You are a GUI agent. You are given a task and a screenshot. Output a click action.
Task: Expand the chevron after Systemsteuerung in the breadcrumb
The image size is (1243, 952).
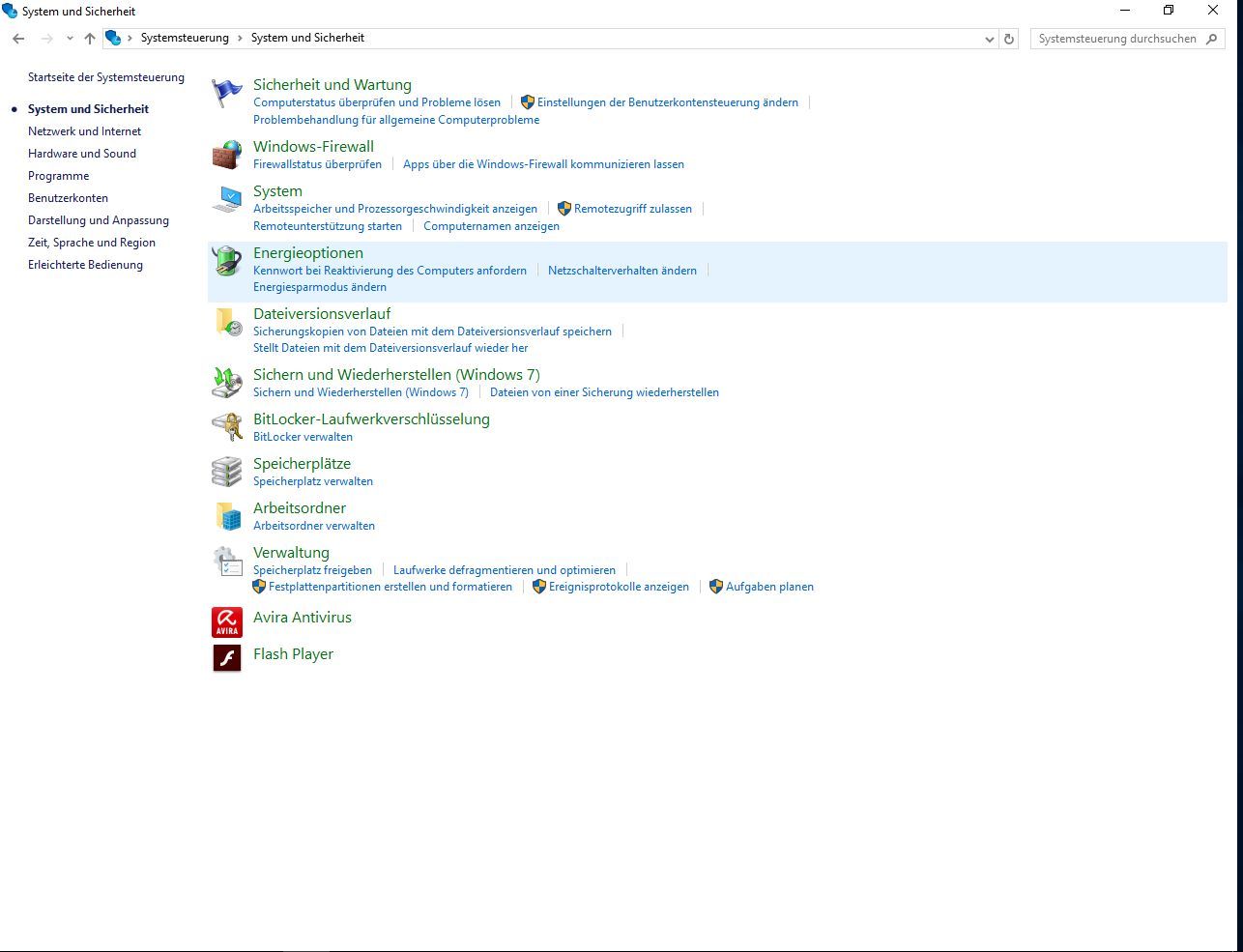click(240, 38)
